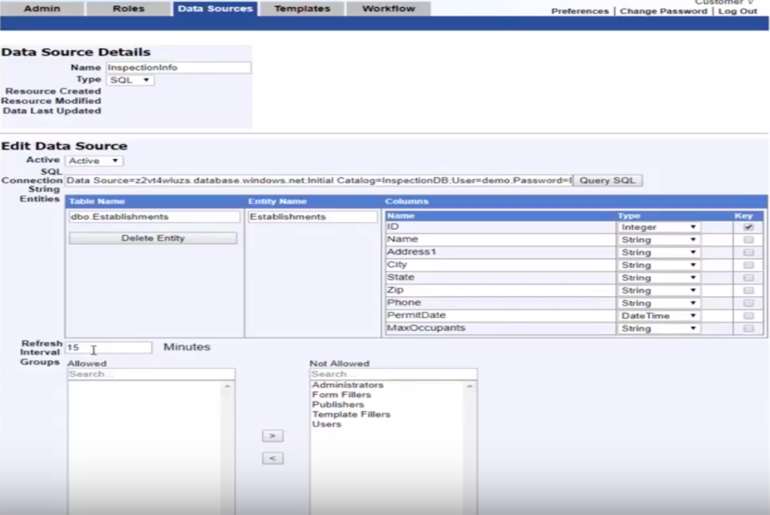Click the Refresh Interval minutes field
Screen dimensions: 770x515
tap(109, 348)
